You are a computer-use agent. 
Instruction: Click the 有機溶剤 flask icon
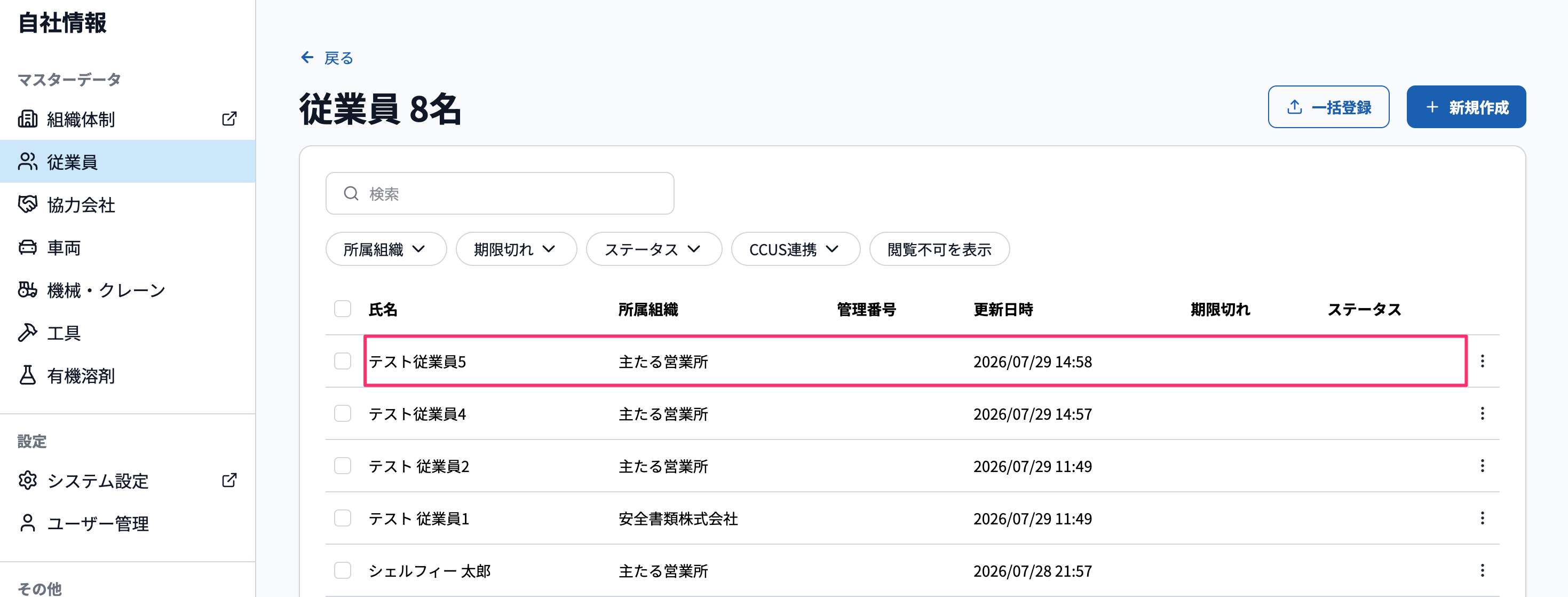[x=27, y=375]
